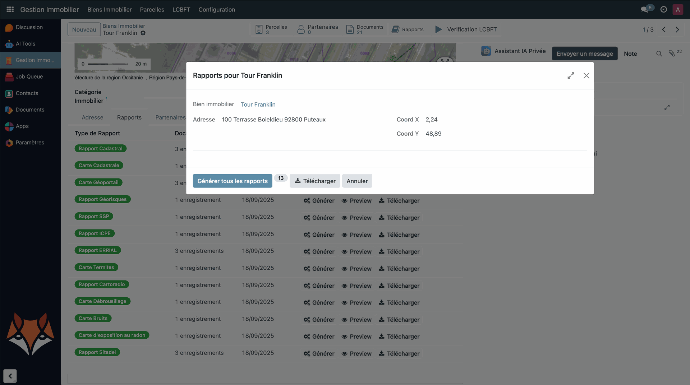Launch Vérification LCBFT action
The image size is (690, 385).
466,29
